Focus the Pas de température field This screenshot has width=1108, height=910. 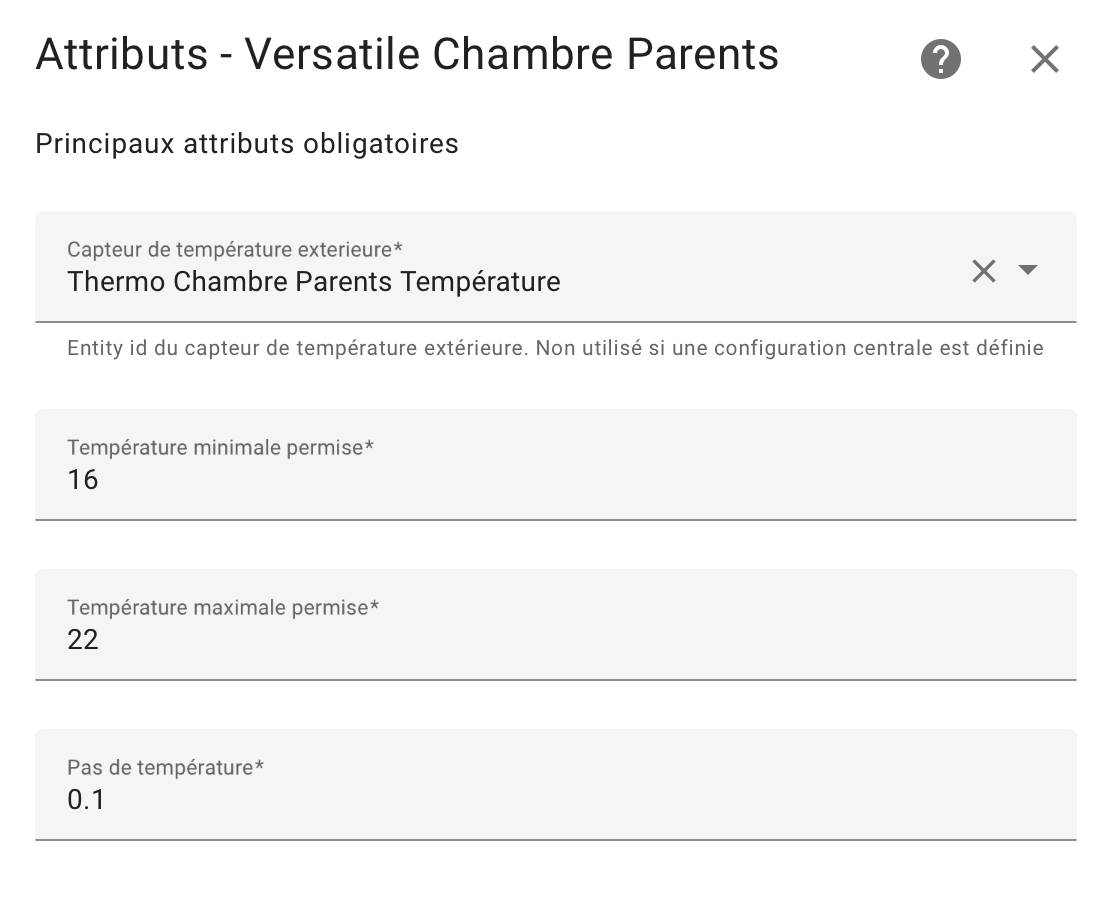(555, 785)
